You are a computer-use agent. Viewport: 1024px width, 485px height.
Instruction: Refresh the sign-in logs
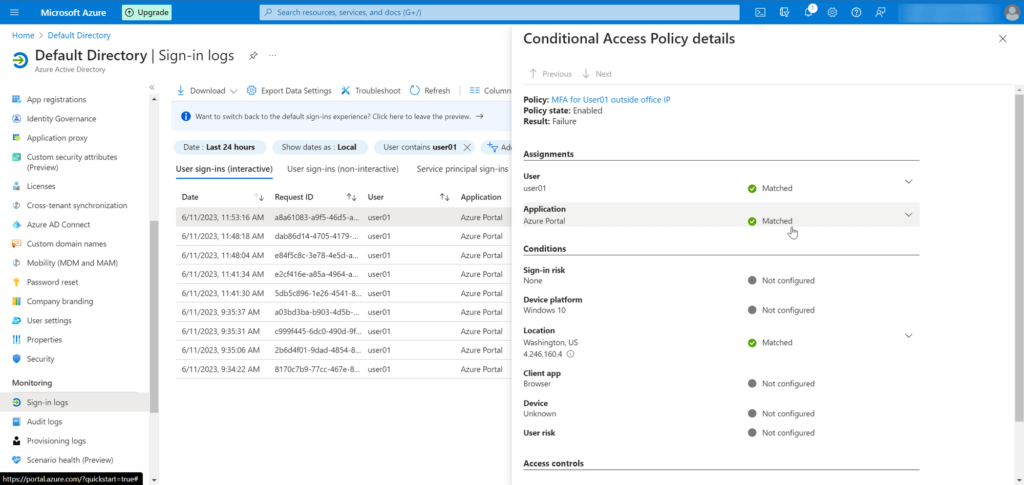430,91
